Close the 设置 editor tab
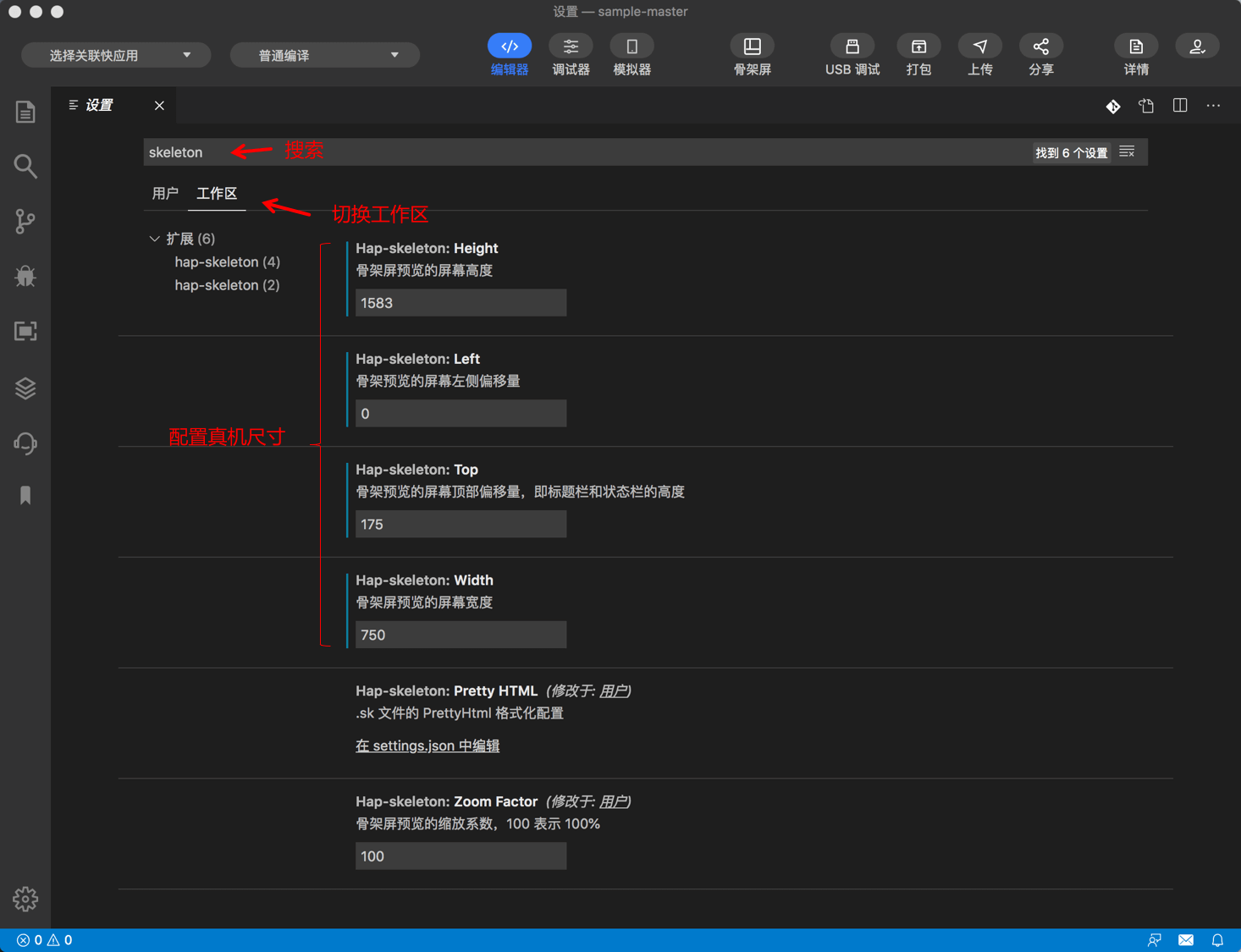The height and width of the screenshot is (952, 1241). coord(159,106)
